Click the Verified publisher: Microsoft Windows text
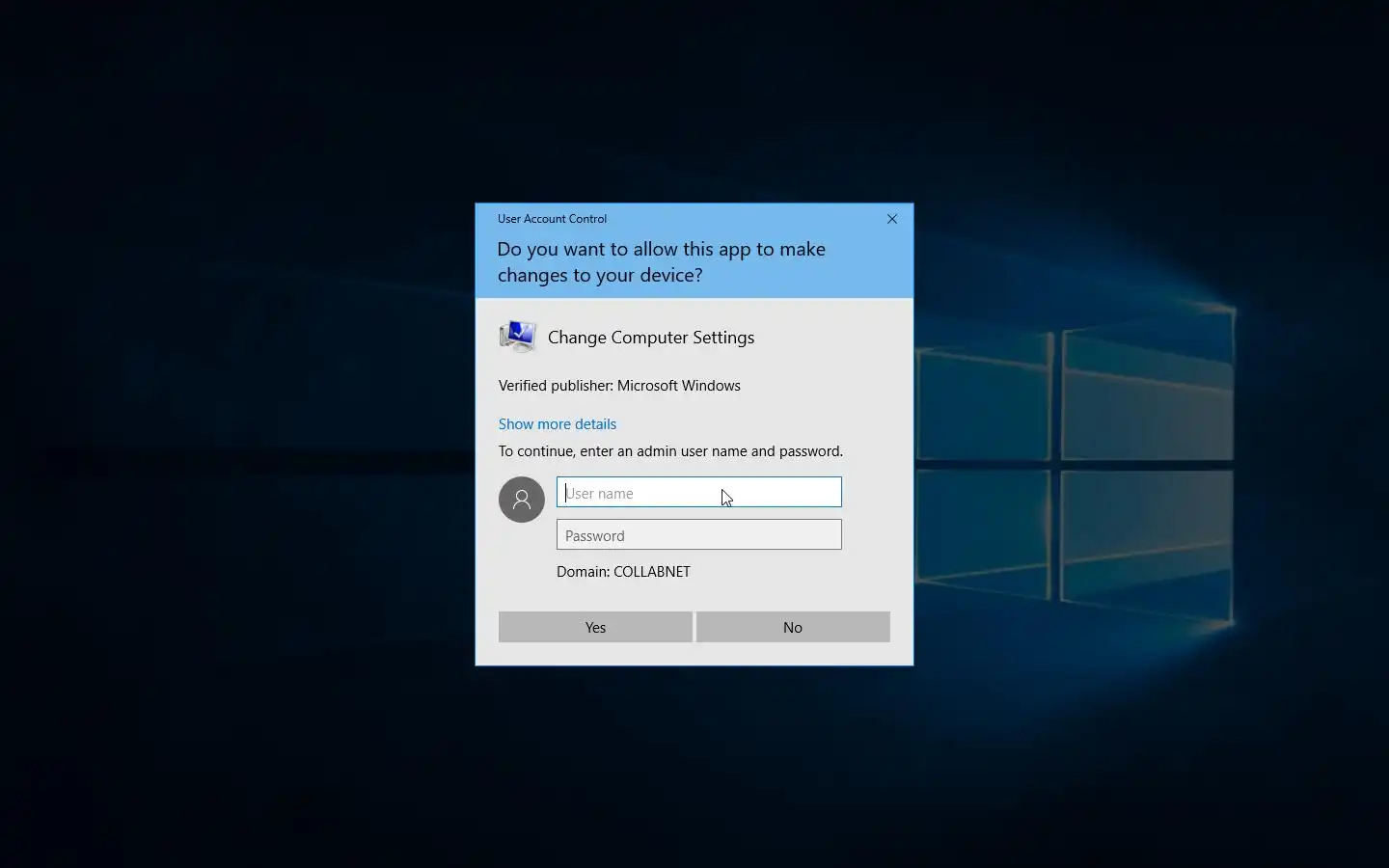Screen dimensions: 1389x868 (619, 386)
